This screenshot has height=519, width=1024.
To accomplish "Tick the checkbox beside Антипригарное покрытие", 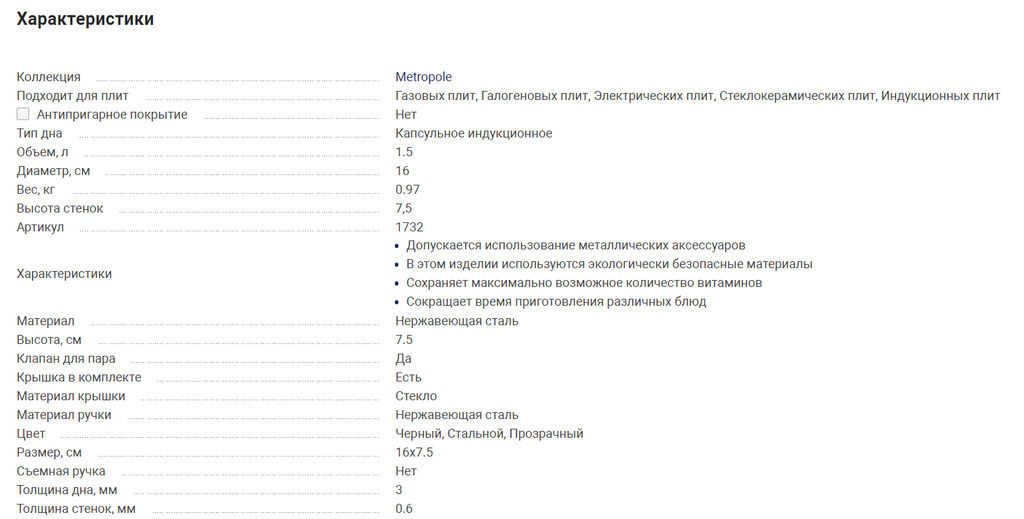I will click(24, 115).
